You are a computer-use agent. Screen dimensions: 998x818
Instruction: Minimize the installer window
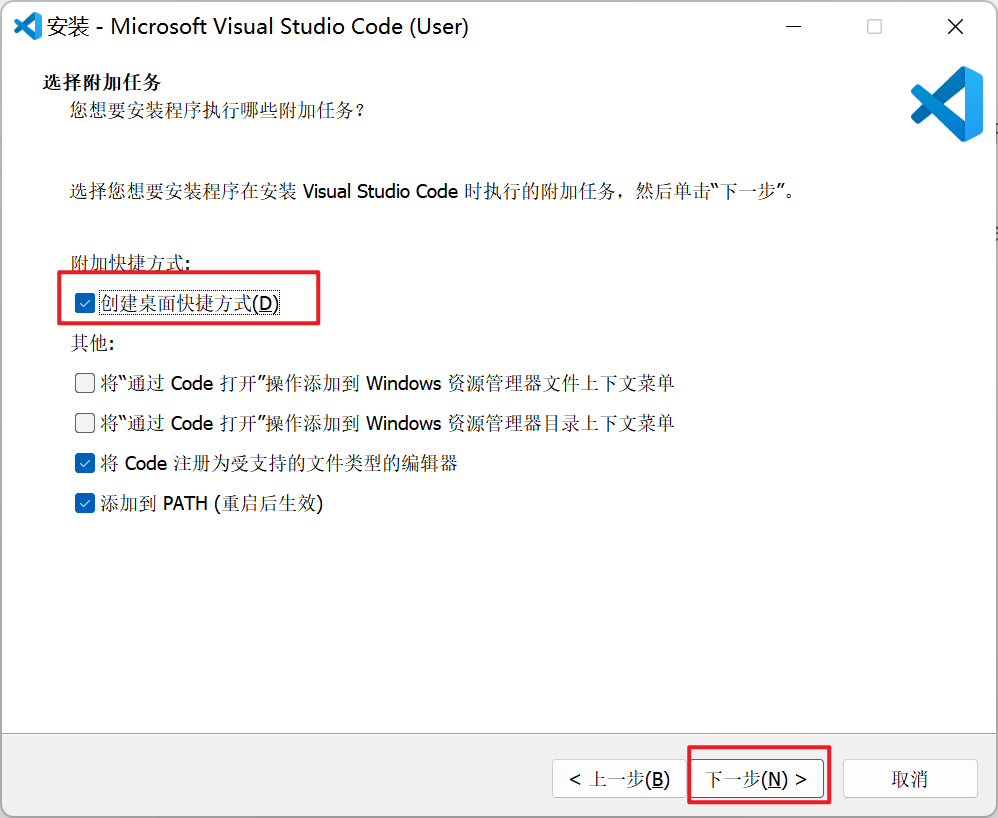click(793, 27)
